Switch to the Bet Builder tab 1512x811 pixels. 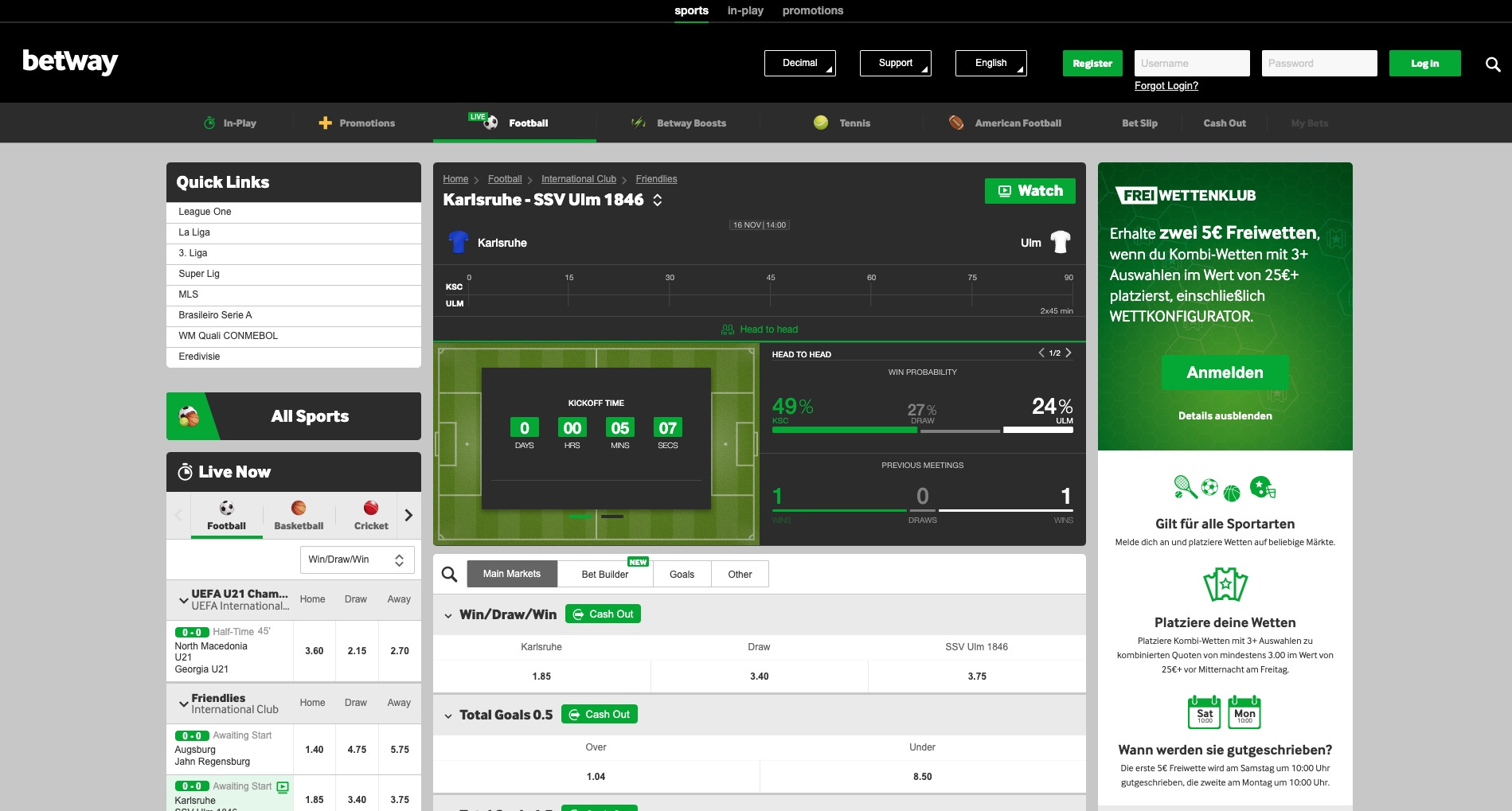coord(604,574)
